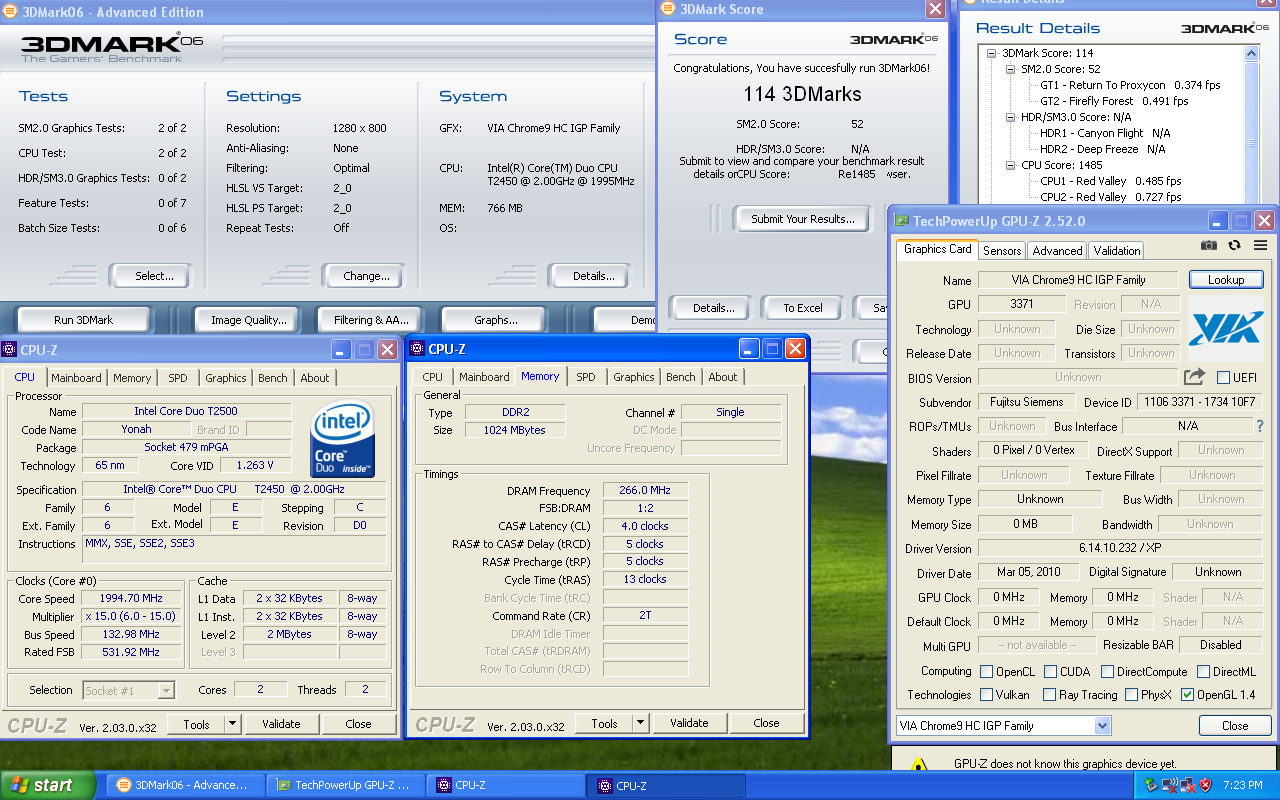Click the local network disconnected tray icon
Screen dimensions: 1280x800
pyautogui.click(x=1187, y=785)
